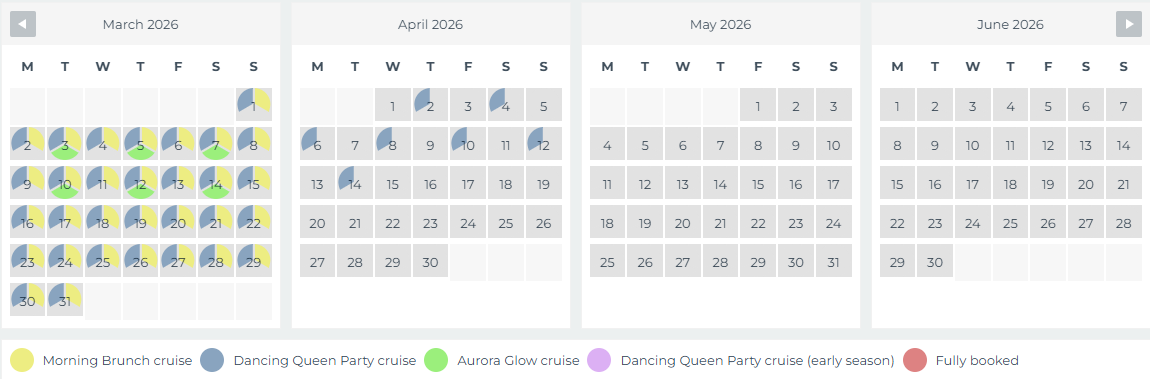The image size is (1150, 379).
Task: Select March 3 with Aurora Glow cruise
Action: point(65,144)
